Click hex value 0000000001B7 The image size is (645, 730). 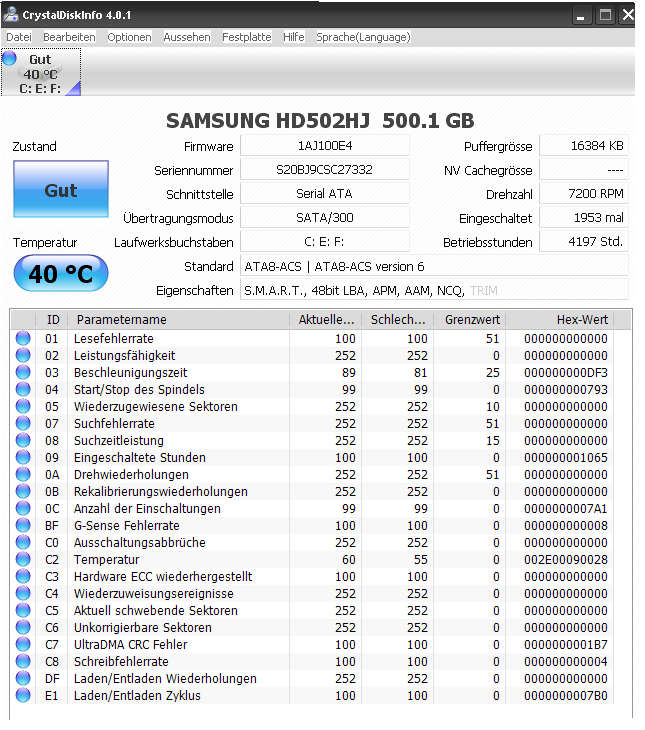coord(565,644)
